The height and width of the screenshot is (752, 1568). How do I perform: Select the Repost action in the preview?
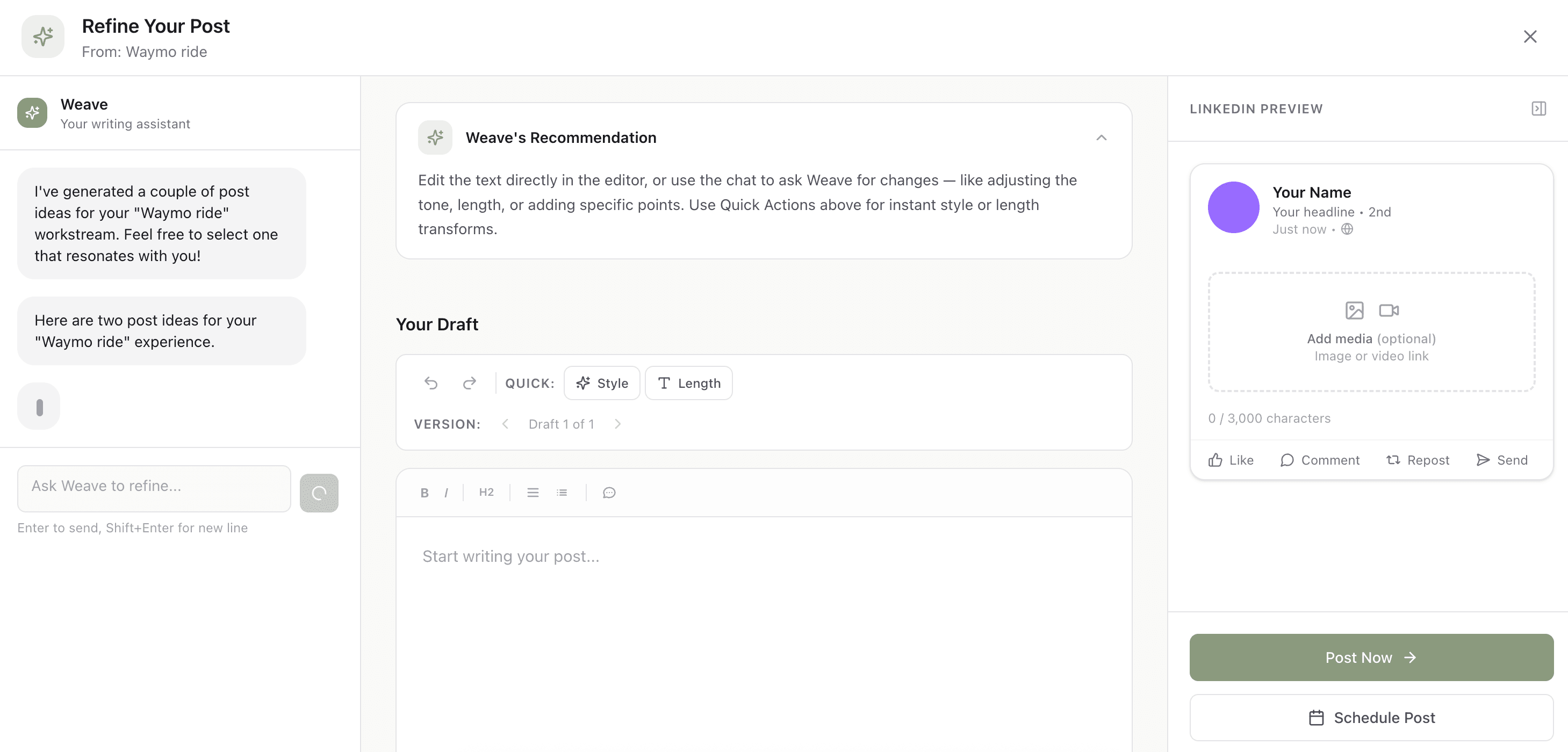tap(1418, 460)
